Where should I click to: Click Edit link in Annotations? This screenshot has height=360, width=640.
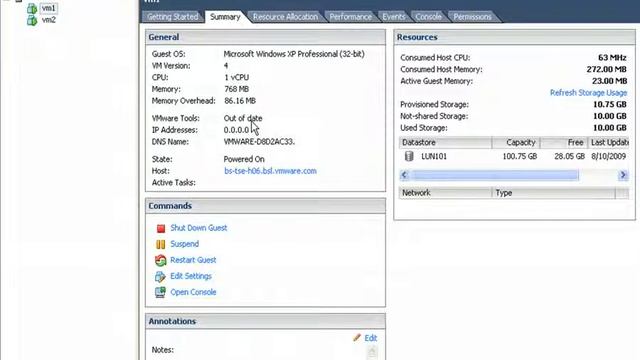(371, 338)
